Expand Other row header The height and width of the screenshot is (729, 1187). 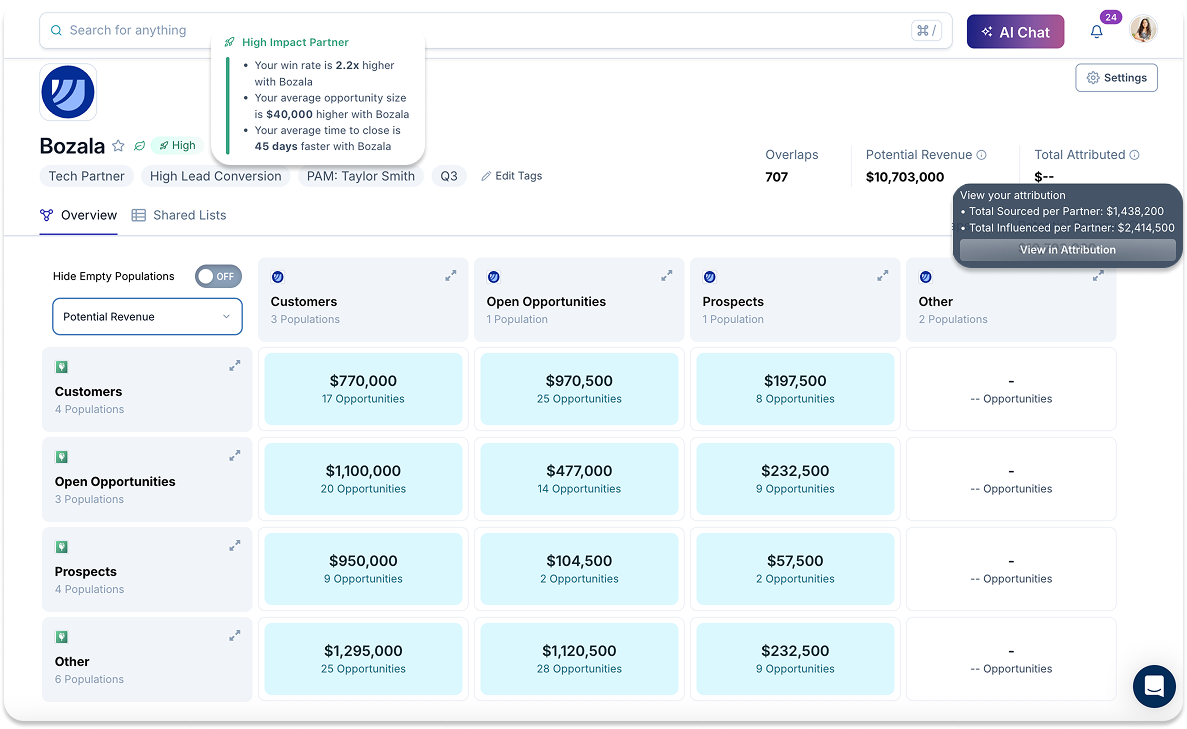(235, 635)
